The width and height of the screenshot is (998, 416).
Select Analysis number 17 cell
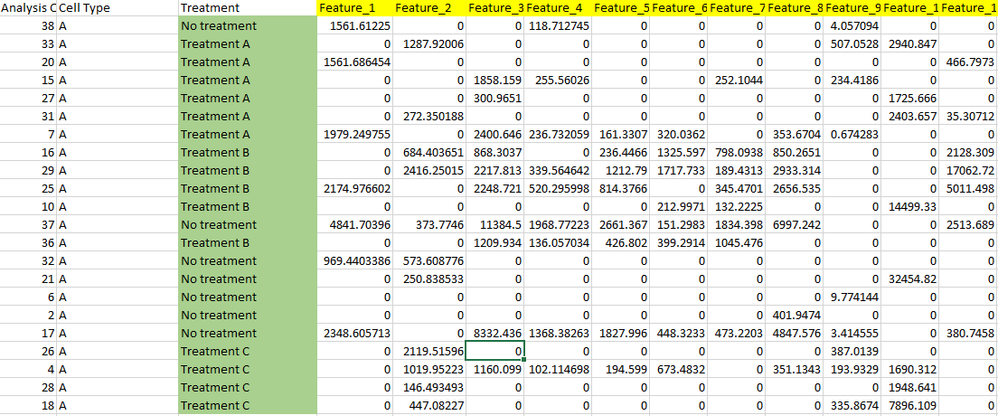[x=29, y=333]
